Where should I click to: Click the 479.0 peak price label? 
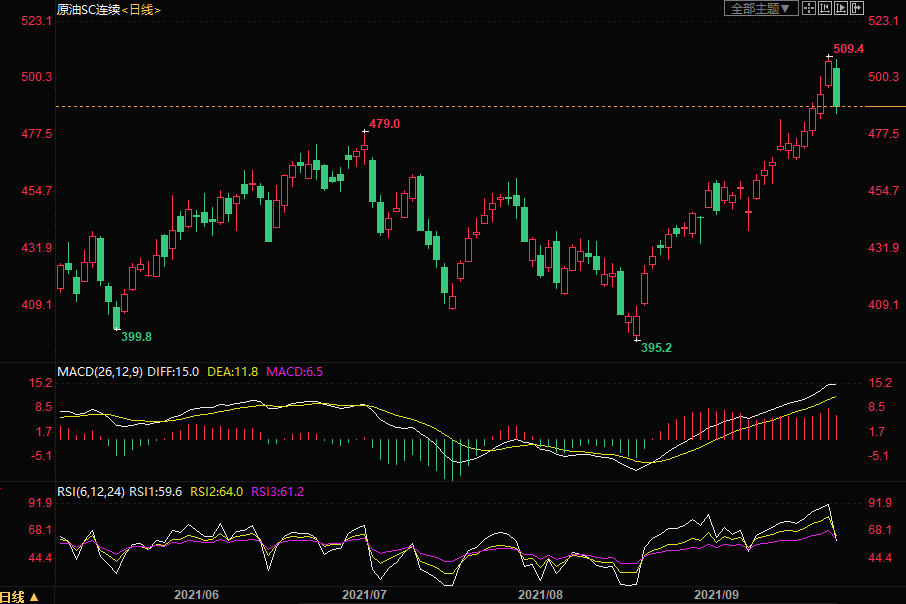384,124
